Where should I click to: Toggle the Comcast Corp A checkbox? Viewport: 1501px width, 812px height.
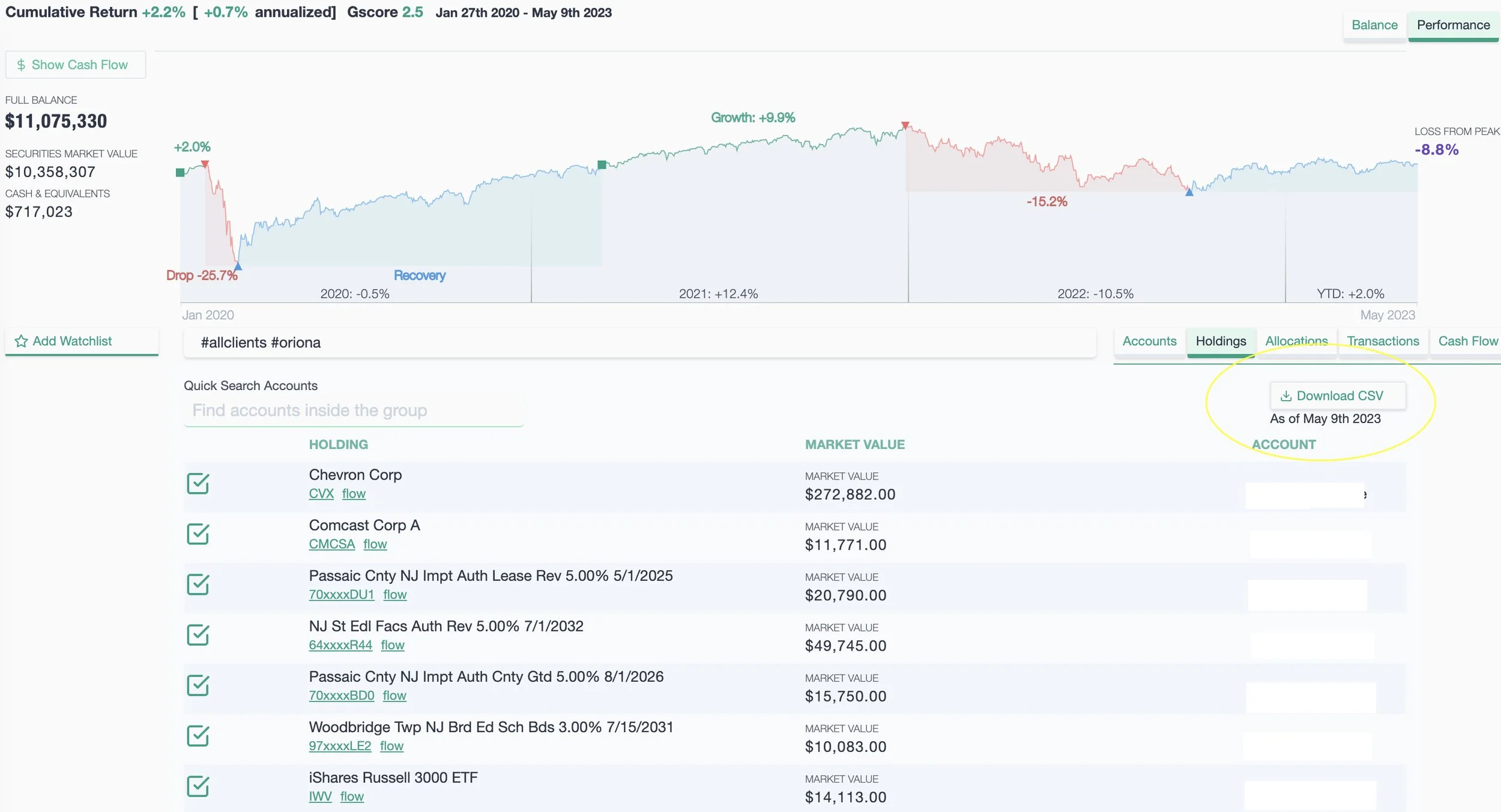[198, 534]
